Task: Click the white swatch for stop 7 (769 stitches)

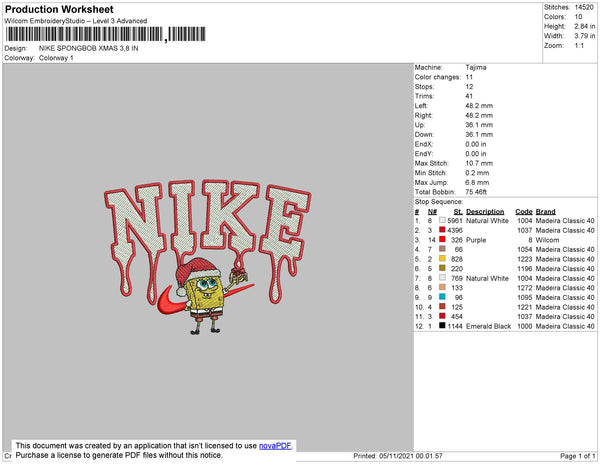Action: [442, 278]
